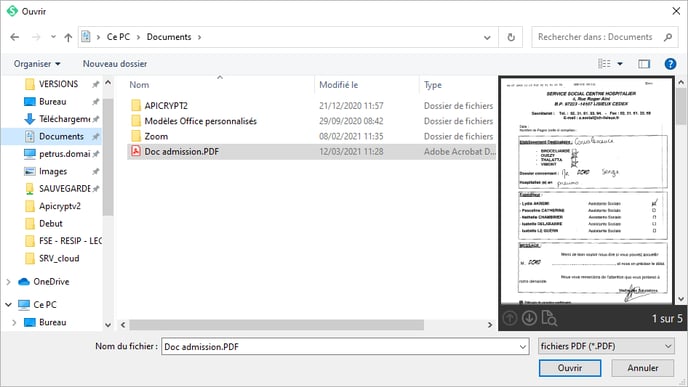Image resolution: width=688 pixels, height=387 pixels.
Task: Change the view layout icon
Action: click(605, 64)
